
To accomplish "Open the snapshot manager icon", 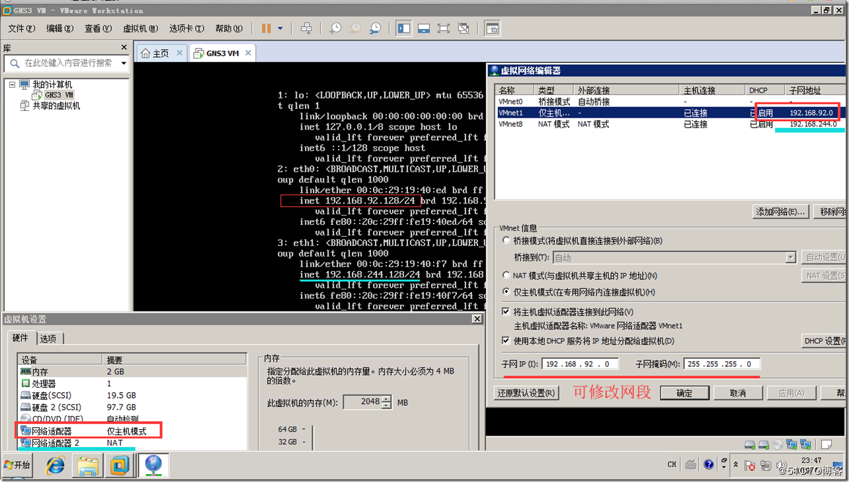I will click(x=375, y=28).
